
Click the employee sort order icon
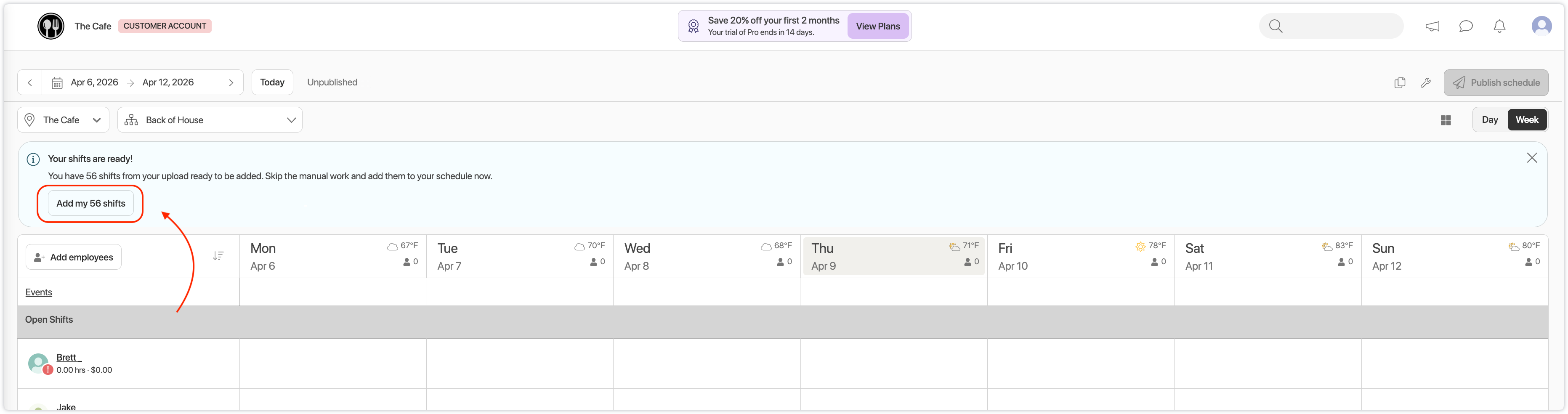(x=218, y=256)
